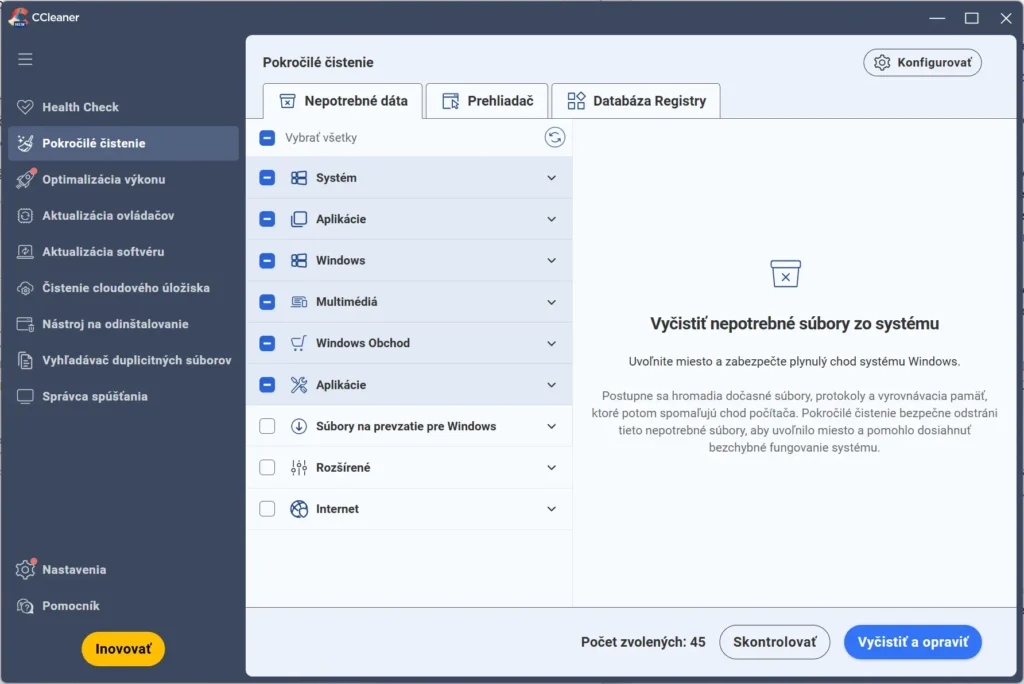1024x684 pixels.
Task: Toggle the Multimédiá checkbox
Action: pos(267,302)
